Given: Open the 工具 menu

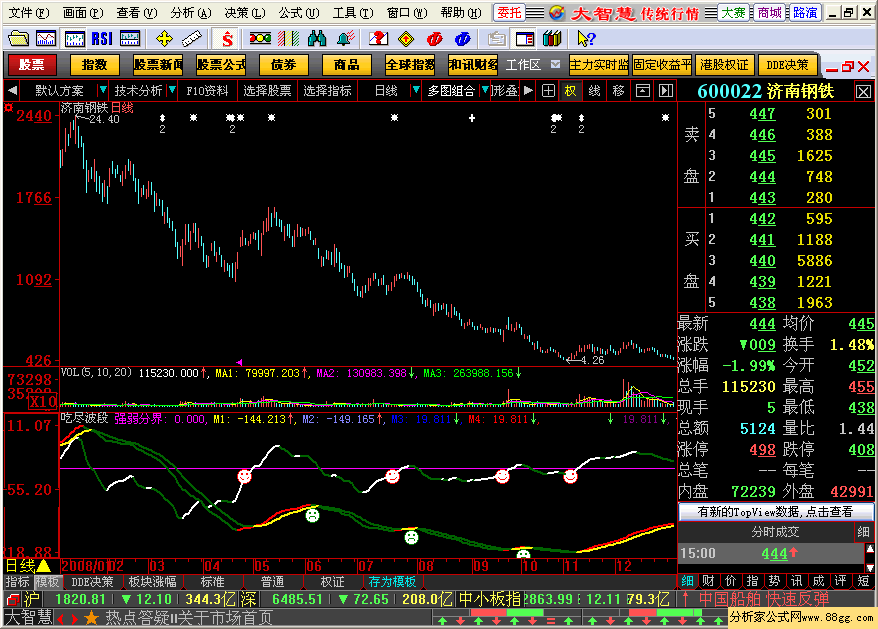Looking at the screenshot, I should point(353,13).
